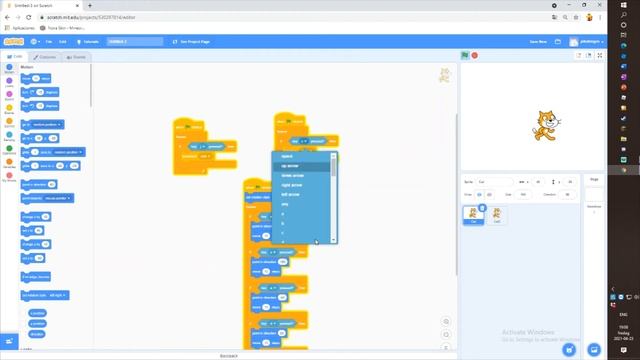Click the green flag to run the project
Screen dimensions: 640x360
(465, 56)
